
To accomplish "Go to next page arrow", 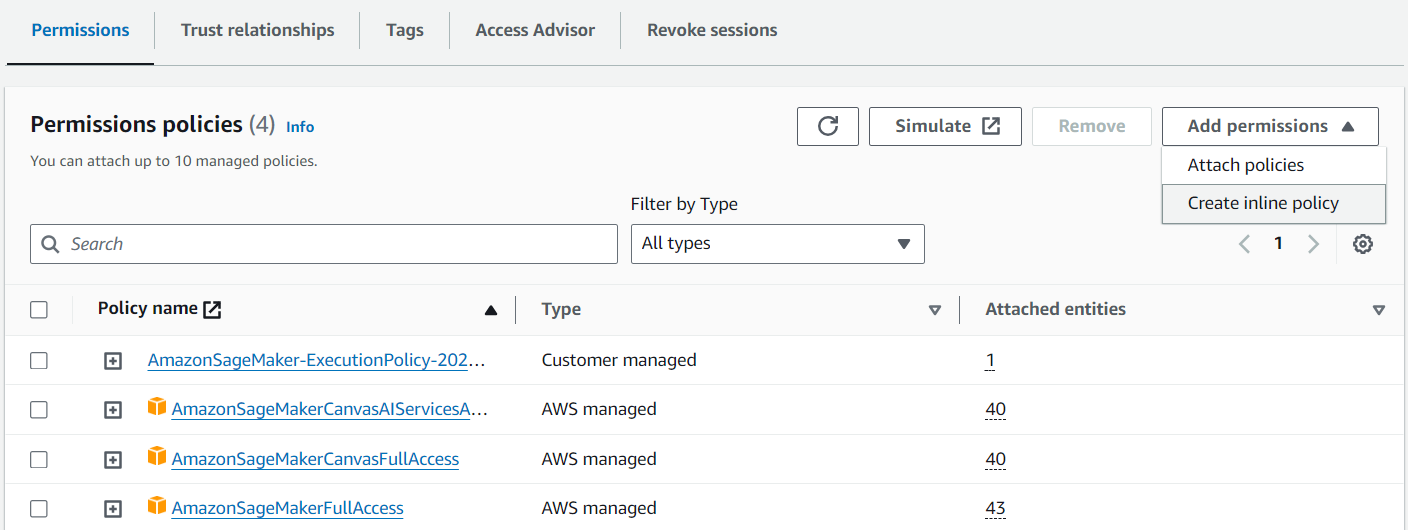I will tap(1314, 244).
